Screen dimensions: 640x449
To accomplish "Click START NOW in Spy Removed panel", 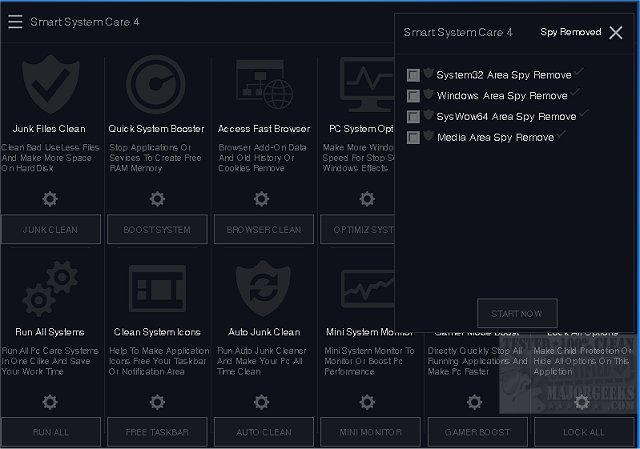I will click(517, 313).
